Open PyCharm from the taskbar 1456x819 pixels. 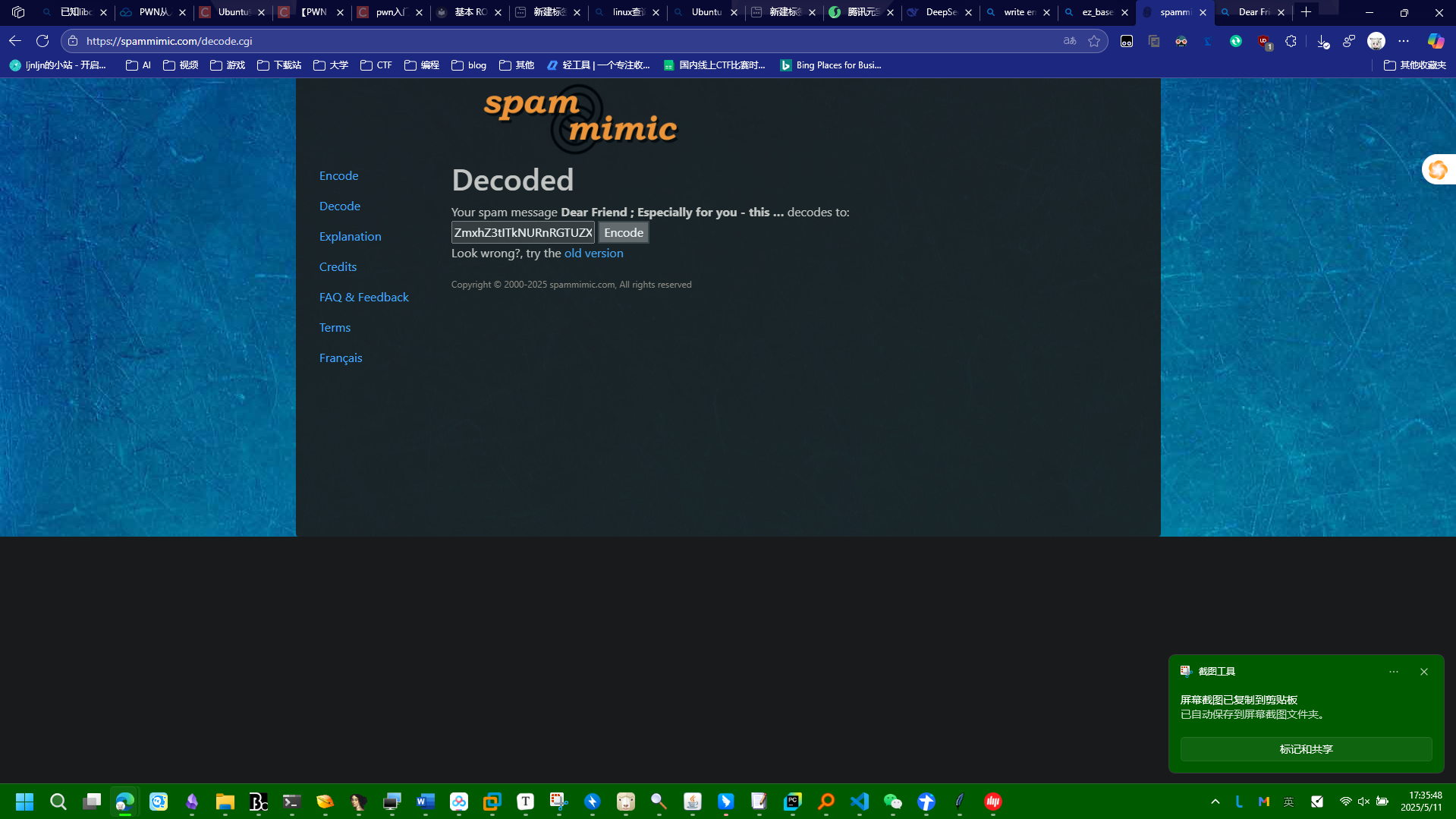[x=793, y=802]
